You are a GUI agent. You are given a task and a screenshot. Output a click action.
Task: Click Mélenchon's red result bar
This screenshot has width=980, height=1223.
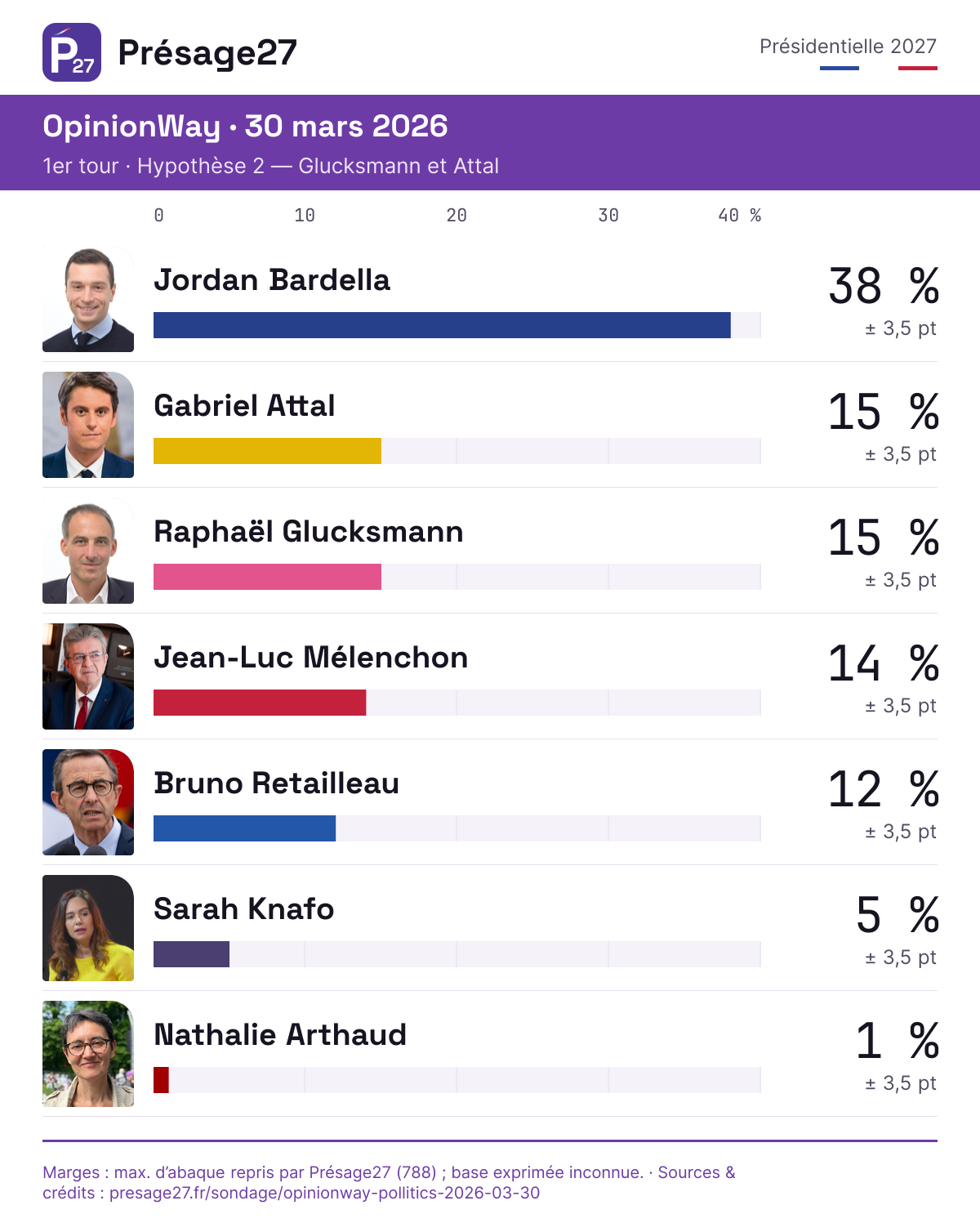point(260,703)
